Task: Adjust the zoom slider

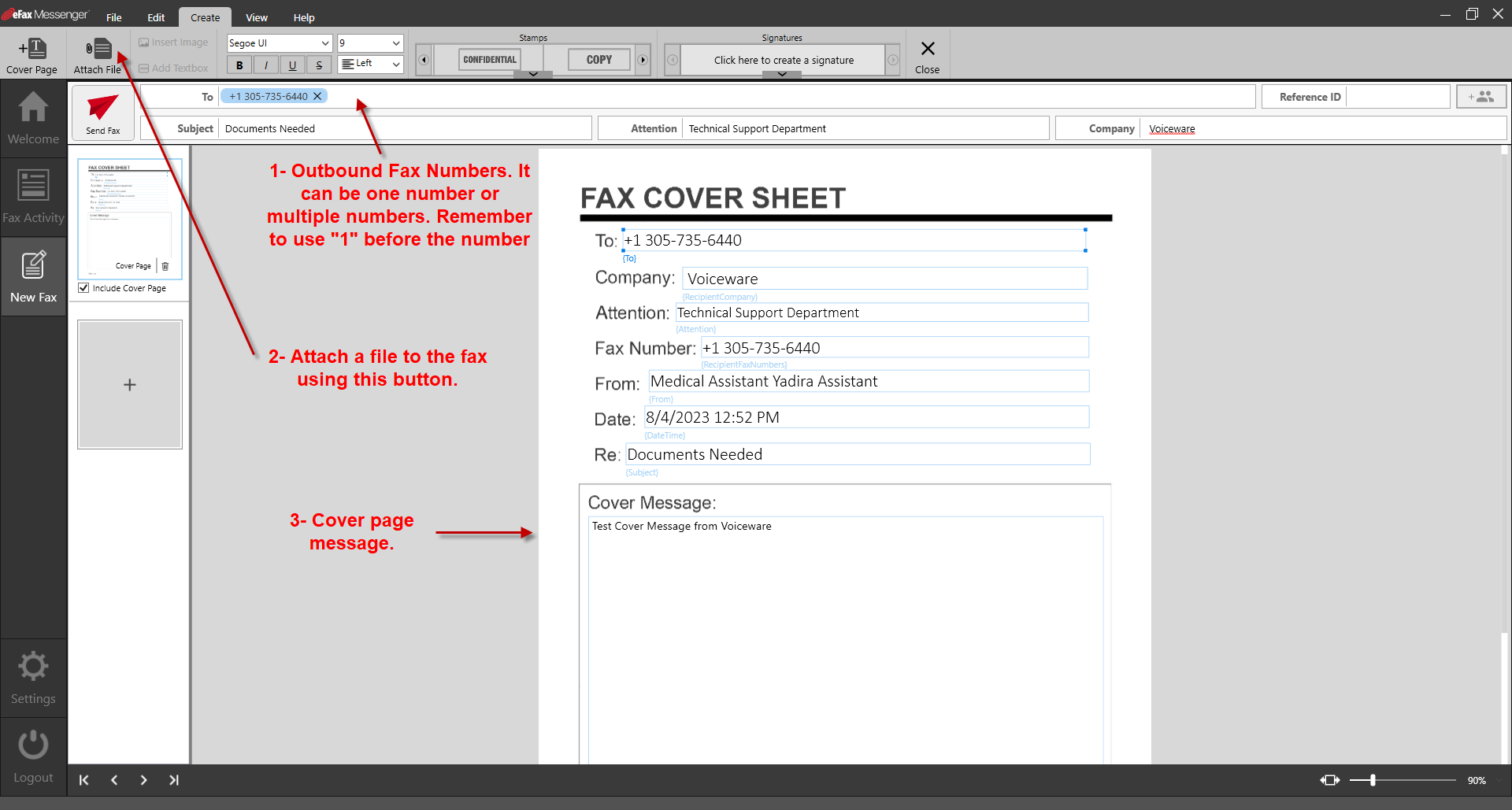Action: coord(1373,780)
